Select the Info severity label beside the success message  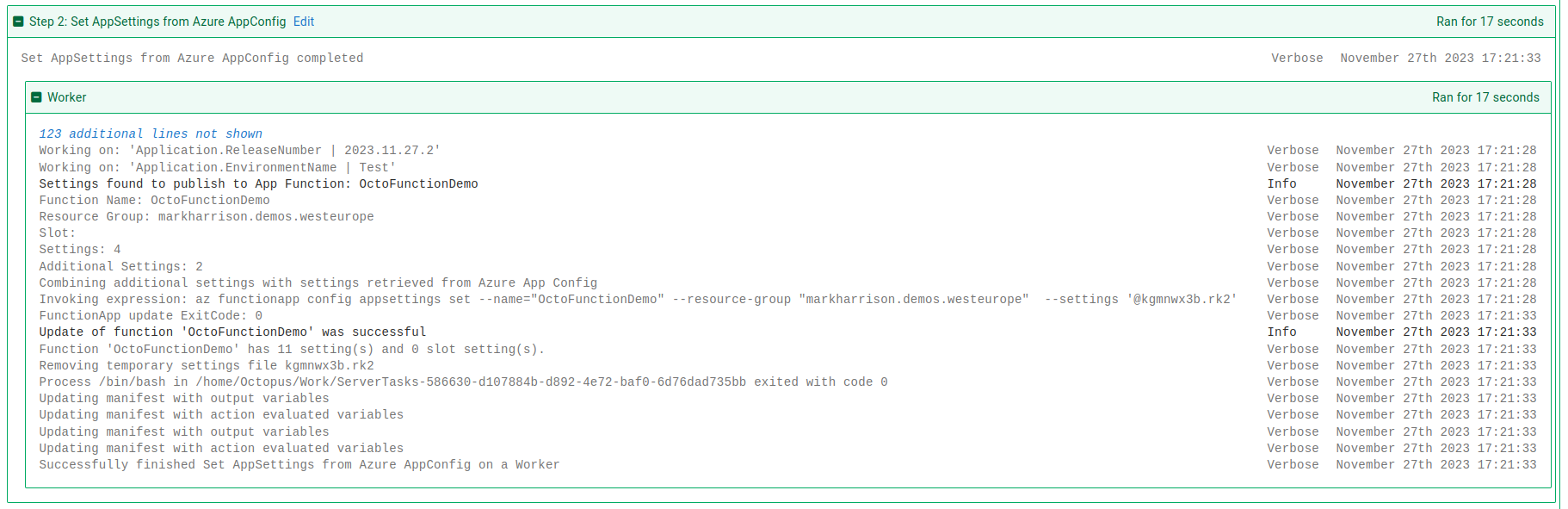click(1281, 332)
